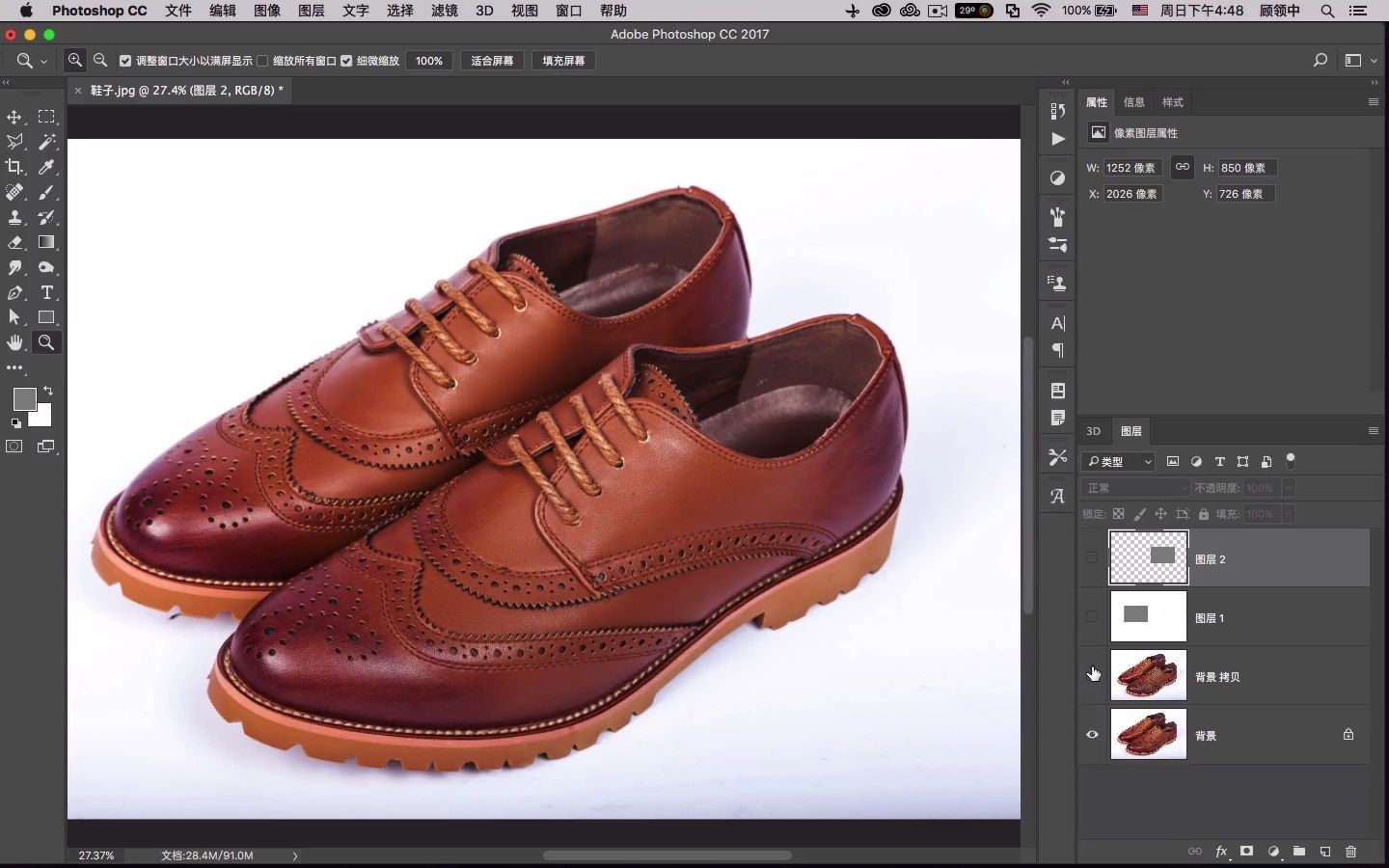
Task: Hide the 背景 layer visibility eye
Action: click(x=1092, y=735)
